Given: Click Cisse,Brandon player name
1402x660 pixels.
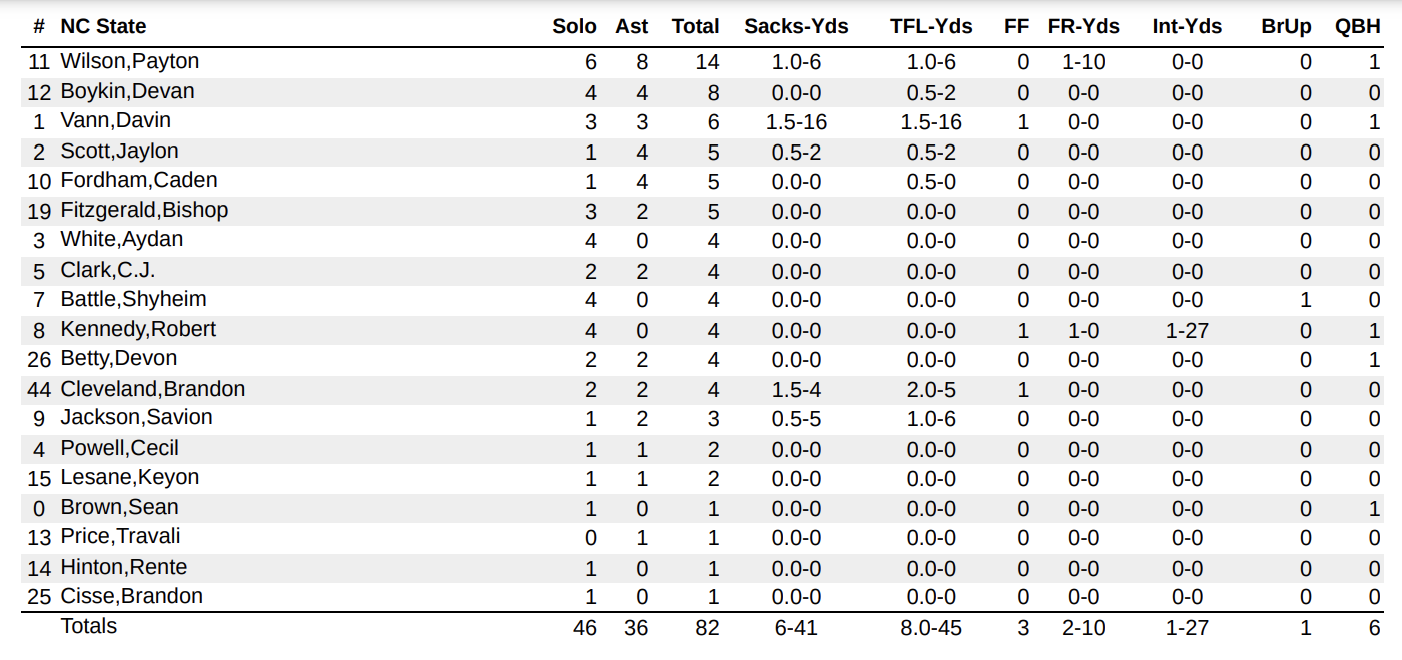Looking at the screenshot, I should 131,596.
